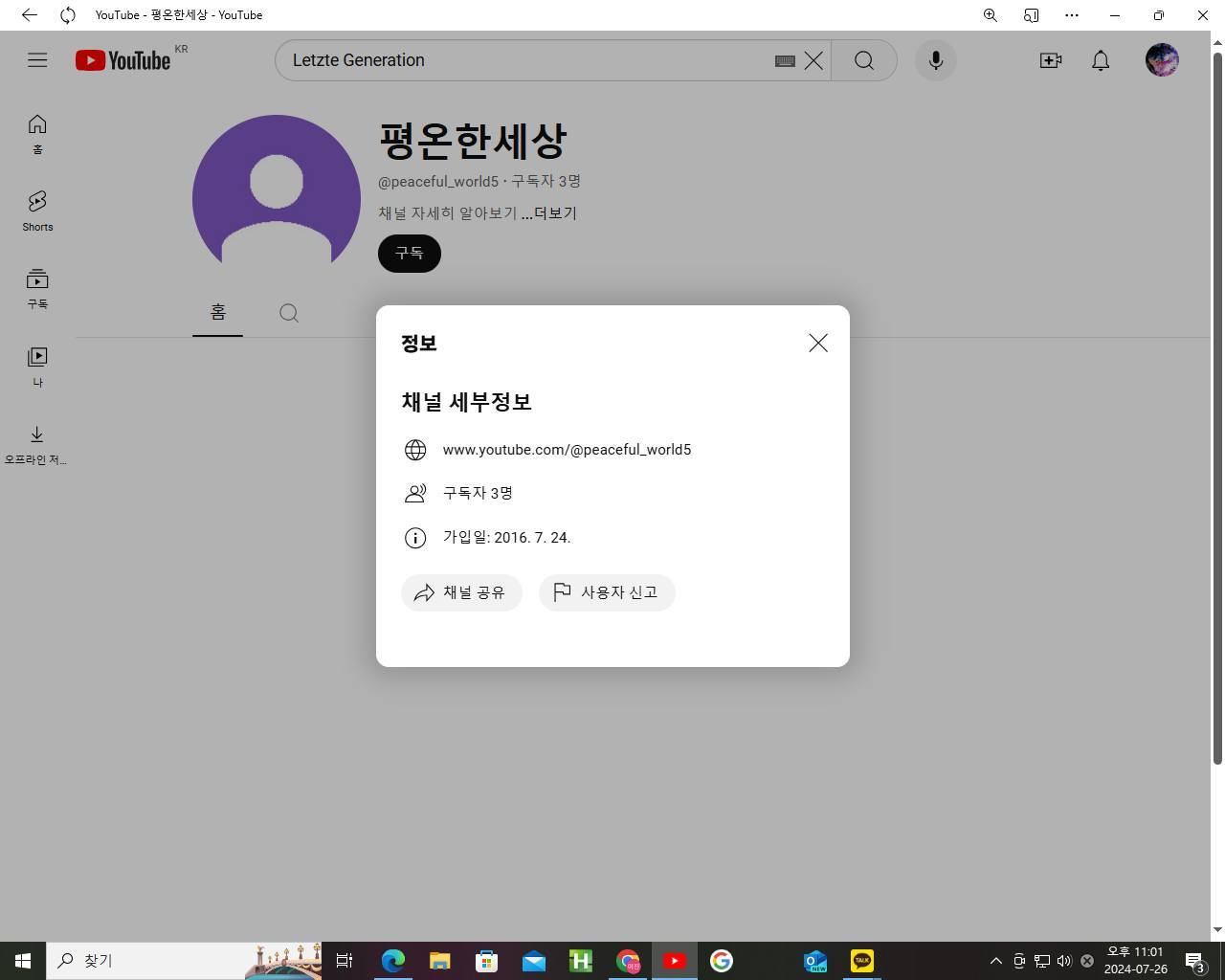
Task: Open Chrome from the taskbar
Action: (628, 961)
